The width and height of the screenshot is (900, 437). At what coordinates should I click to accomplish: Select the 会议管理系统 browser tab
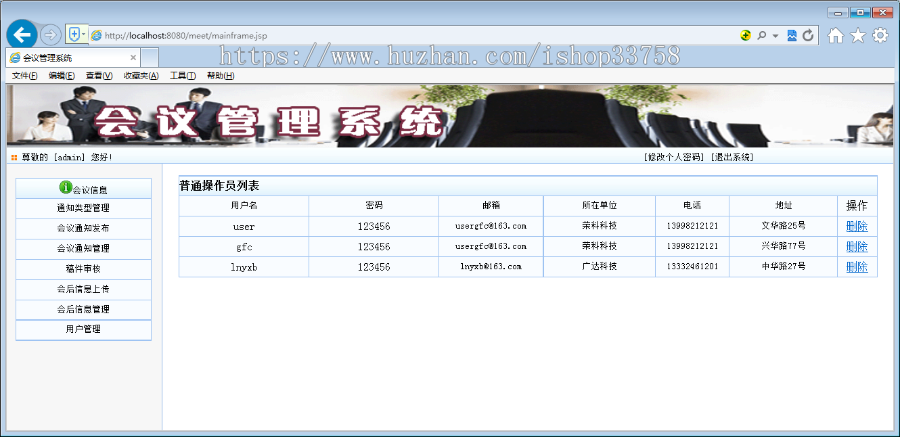[73, 58]
